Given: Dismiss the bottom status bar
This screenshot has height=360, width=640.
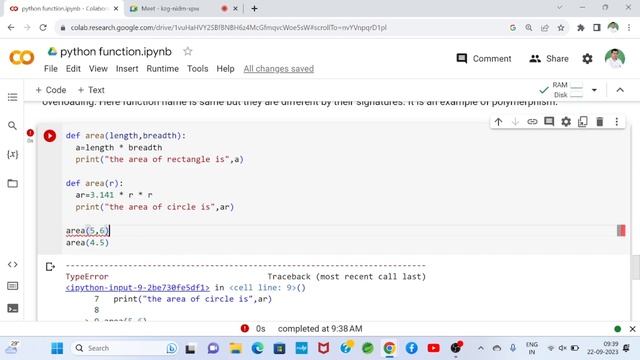Looking at the screenshot, I should coord(632,329).
